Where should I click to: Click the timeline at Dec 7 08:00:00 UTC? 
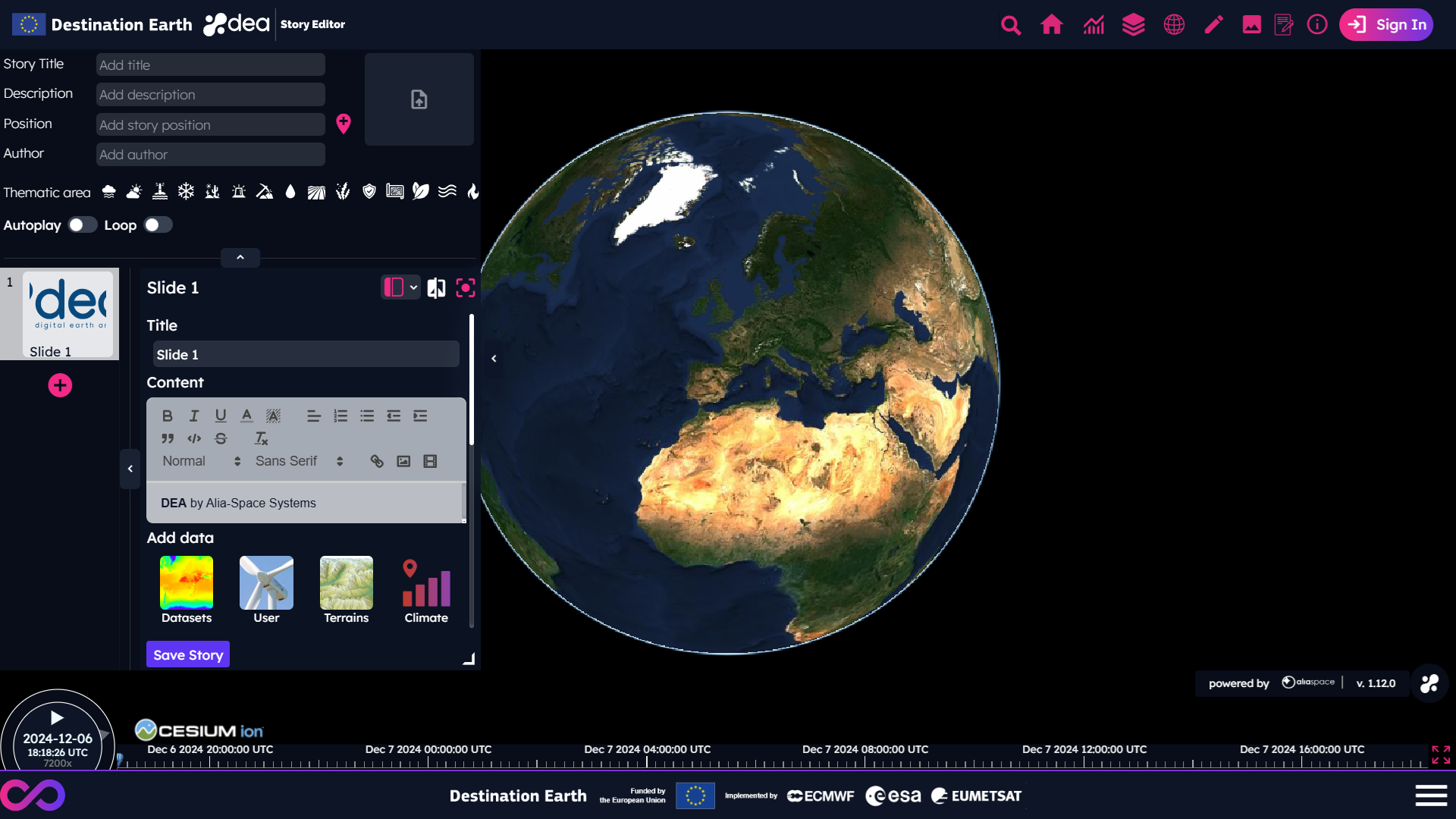click(x=865, y=761)
